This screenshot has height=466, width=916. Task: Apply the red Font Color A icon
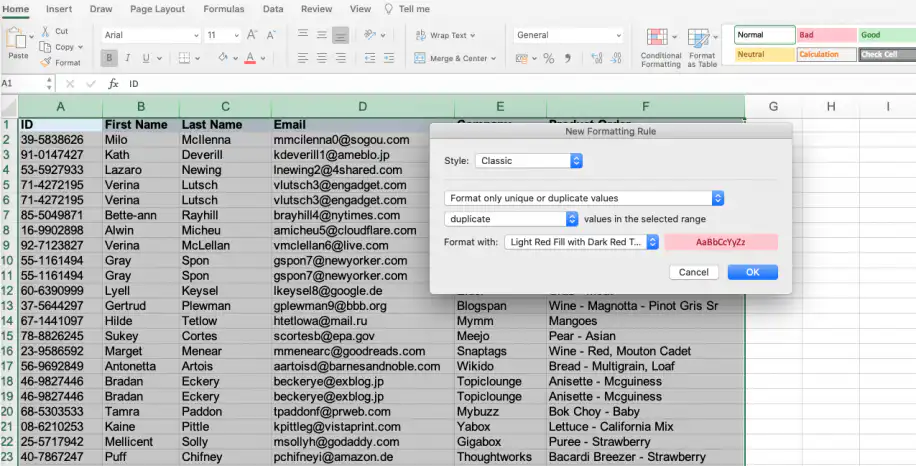pyautogui.click(x=250, y=58)
